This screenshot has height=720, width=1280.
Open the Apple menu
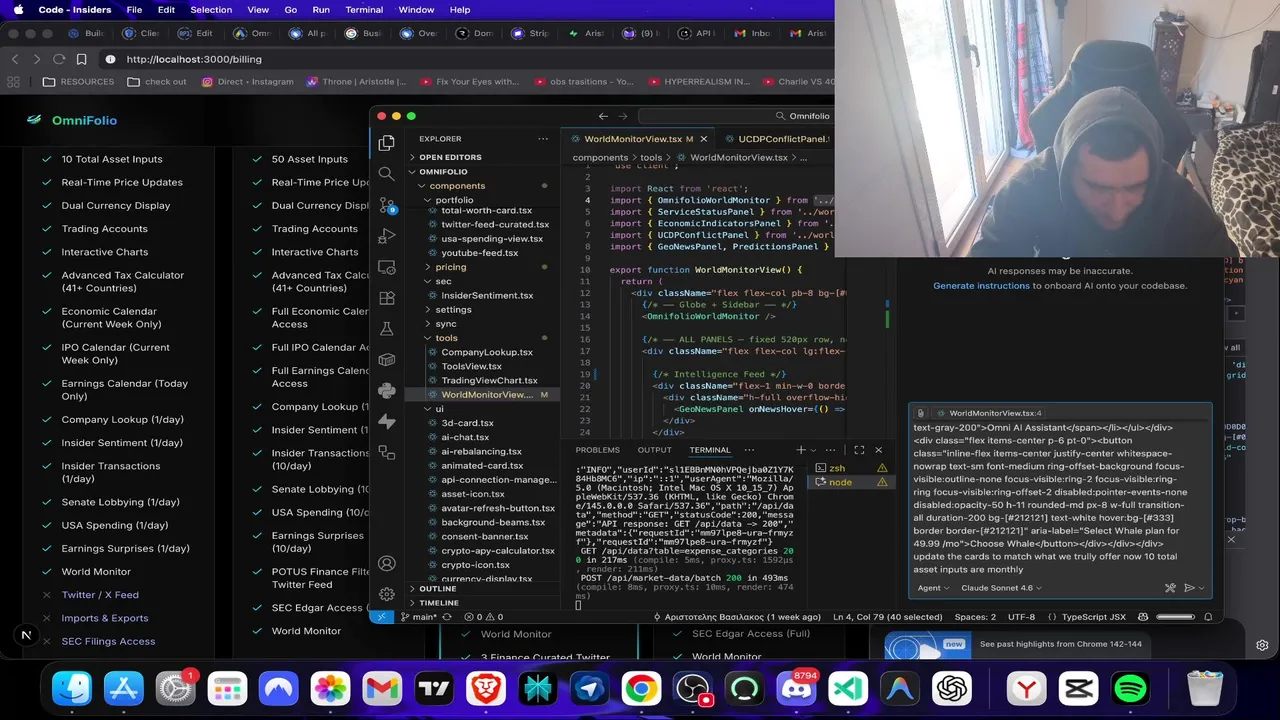pos(17,10)
